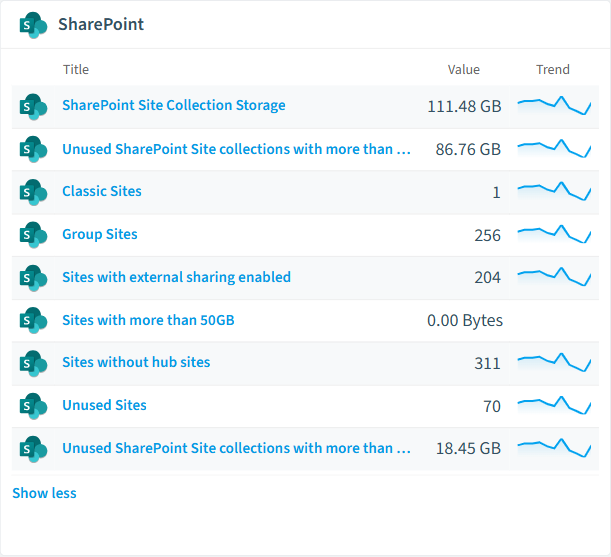Click the trend sparkline in the 18.45 GB row
The image size is (611, 557).
554,448
